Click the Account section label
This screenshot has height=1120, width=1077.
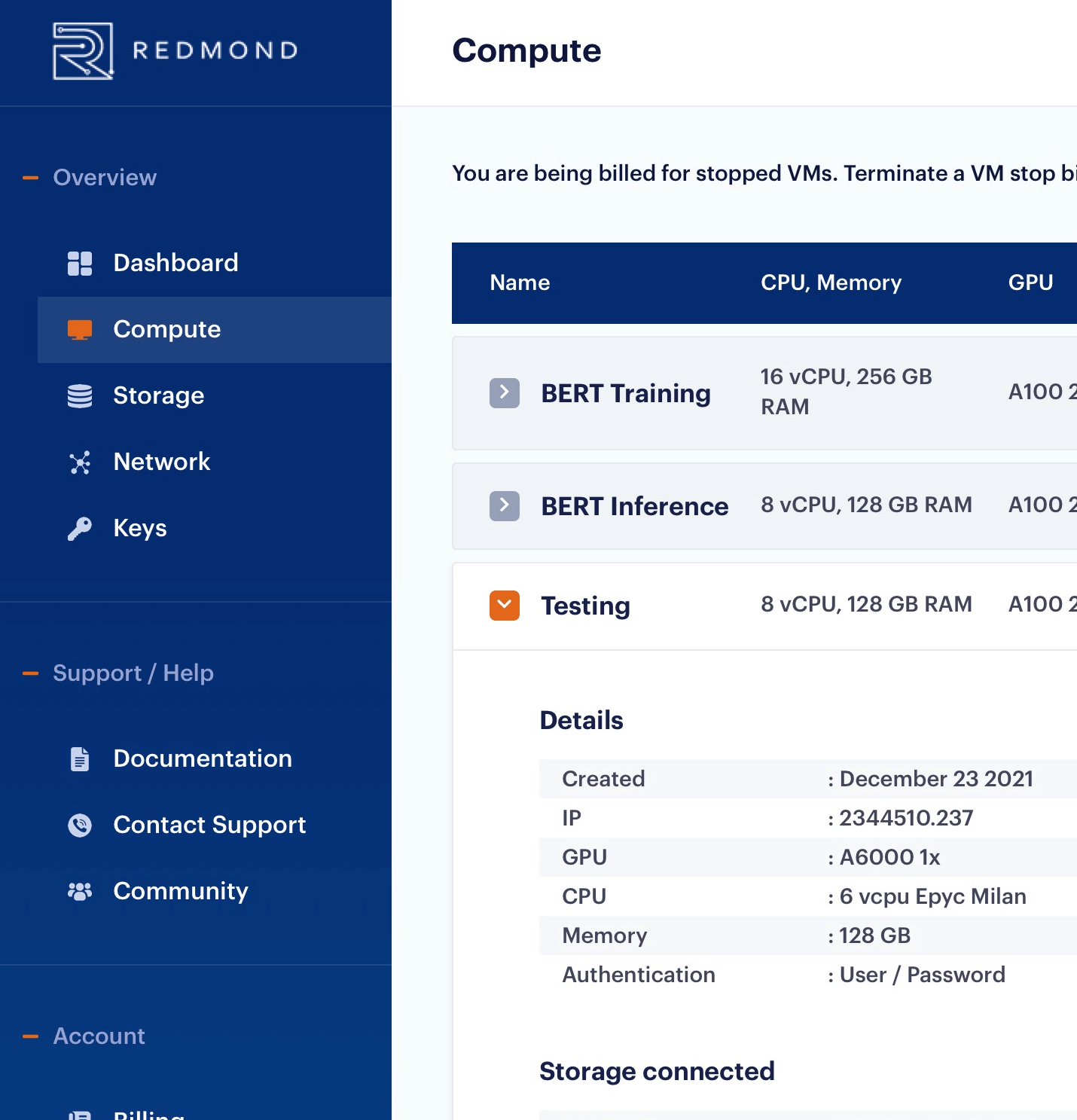99,1036
